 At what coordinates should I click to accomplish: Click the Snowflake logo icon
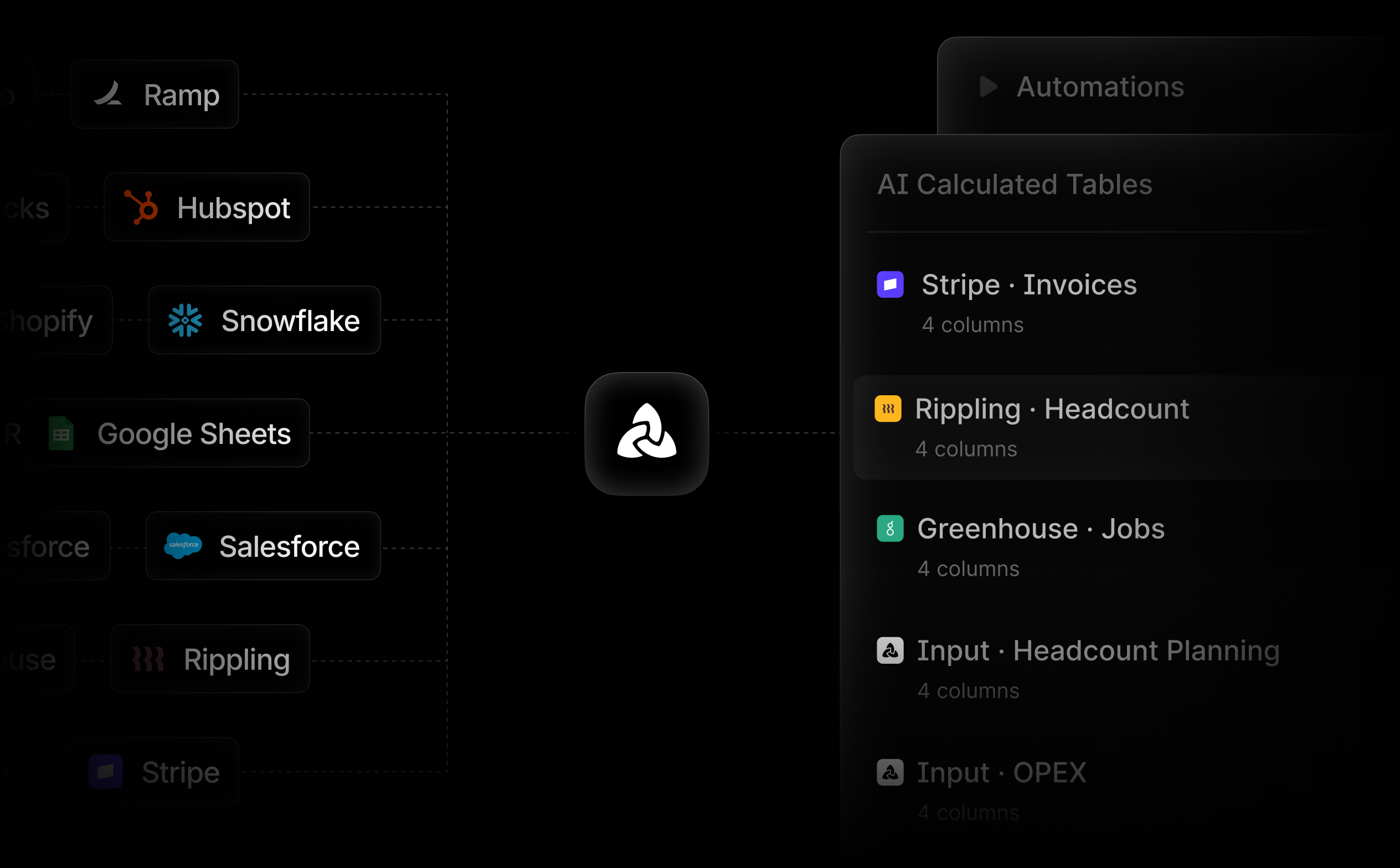(185, 320)
